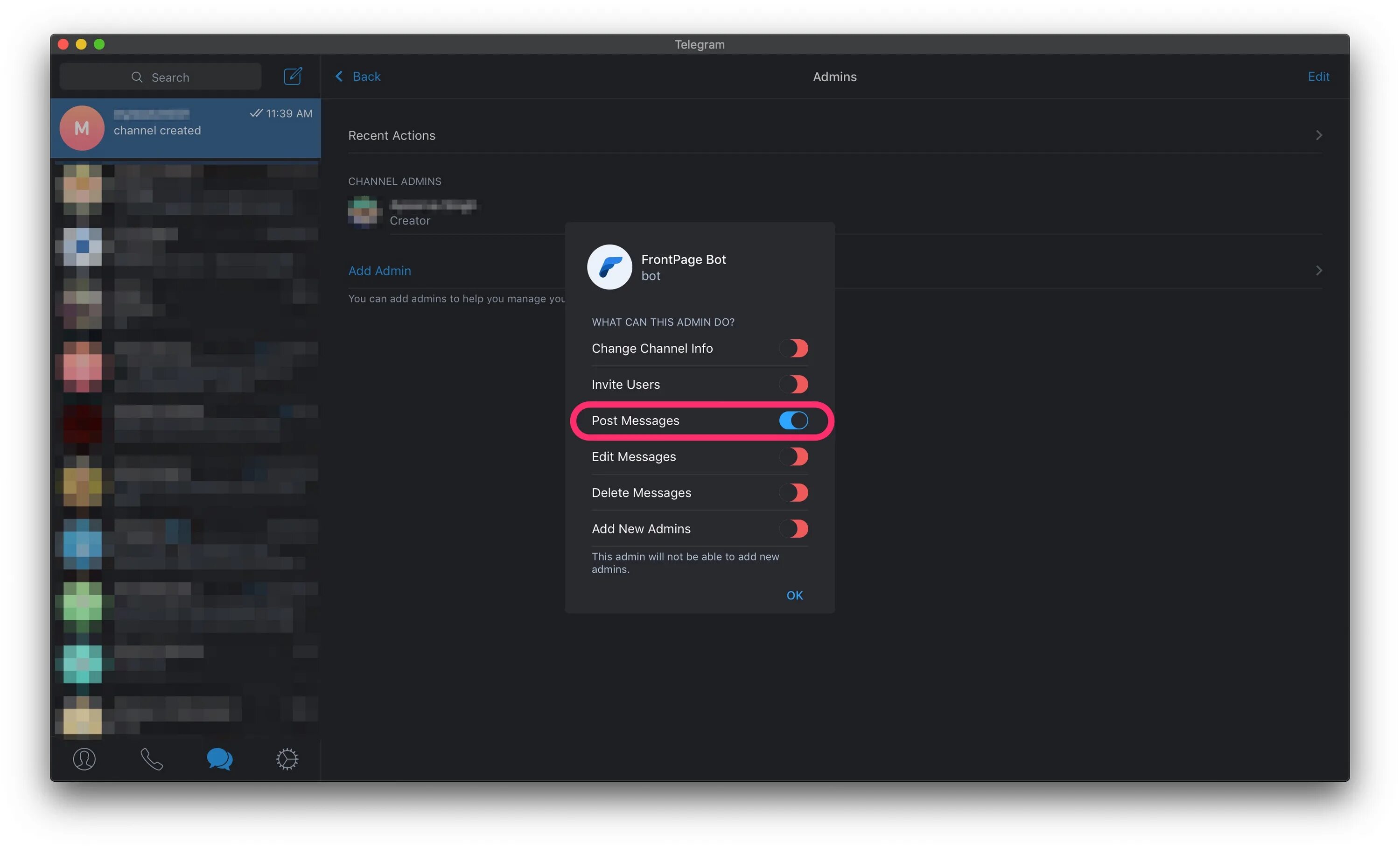1400x848 pixels.
Task: Turn on the Delete Messages toggle
Action: click(794, 493)
